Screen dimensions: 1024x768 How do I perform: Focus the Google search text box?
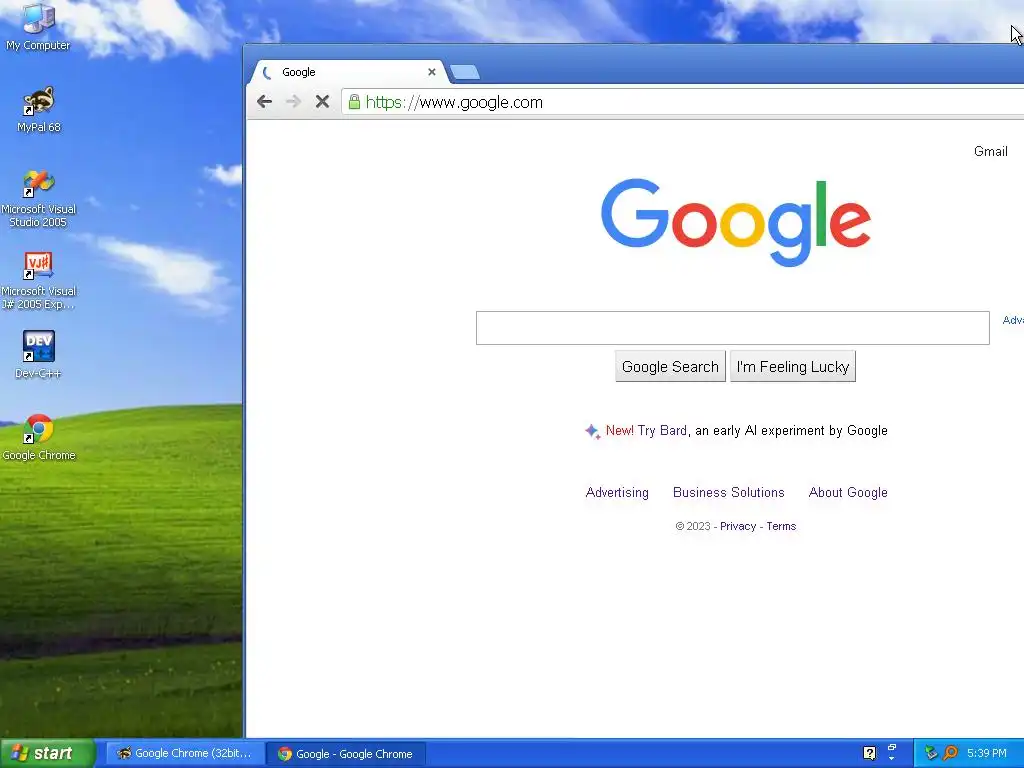point(733,328)
